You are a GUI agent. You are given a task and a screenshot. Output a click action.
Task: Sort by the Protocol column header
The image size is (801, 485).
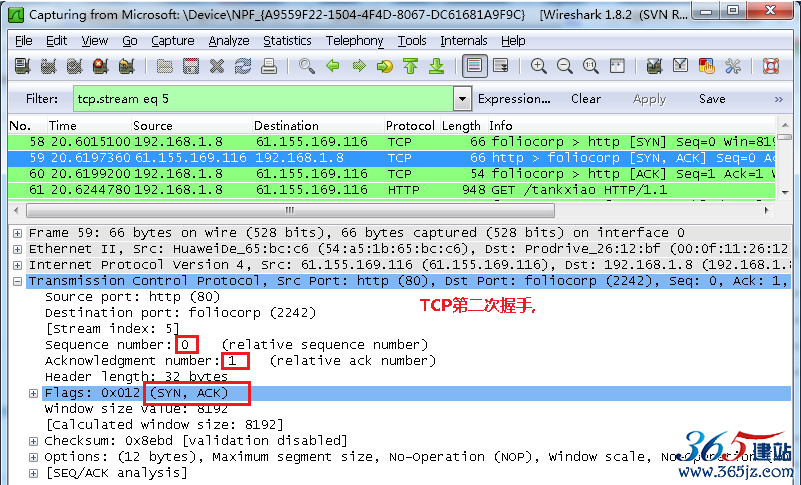[x=411, y=126]
